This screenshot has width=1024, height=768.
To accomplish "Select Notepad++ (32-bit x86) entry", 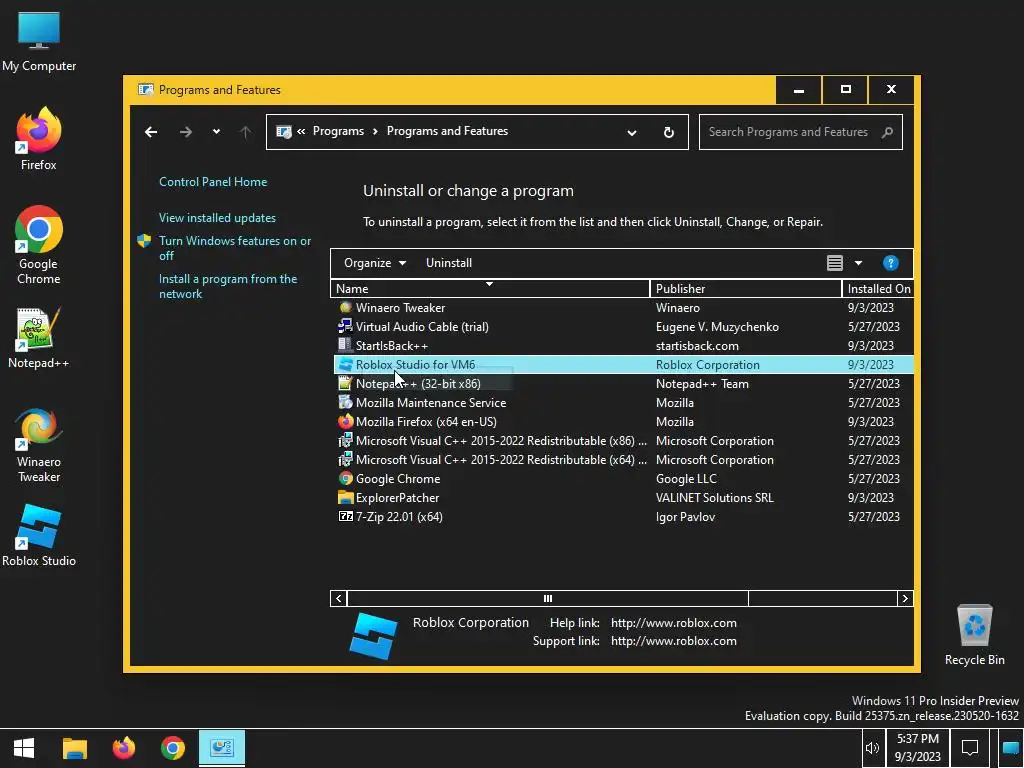I will [x=623, y=383].
